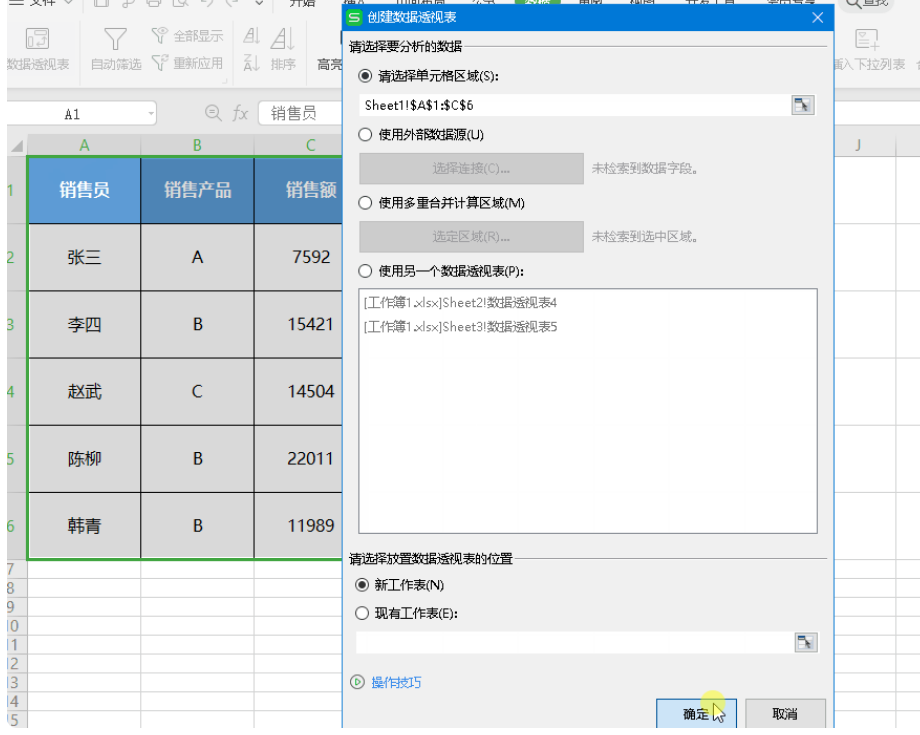Click the 销售产品 header cell

197,190
